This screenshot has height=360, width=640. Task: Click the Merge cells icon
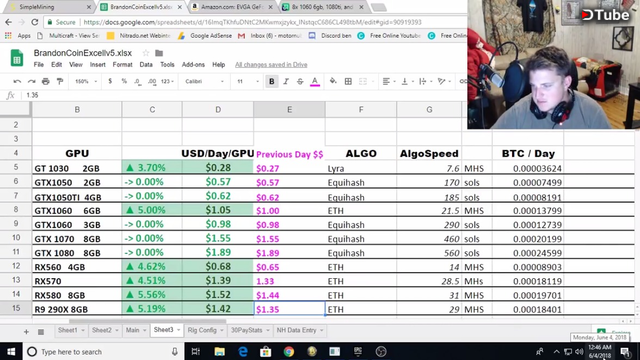[363, 82]
